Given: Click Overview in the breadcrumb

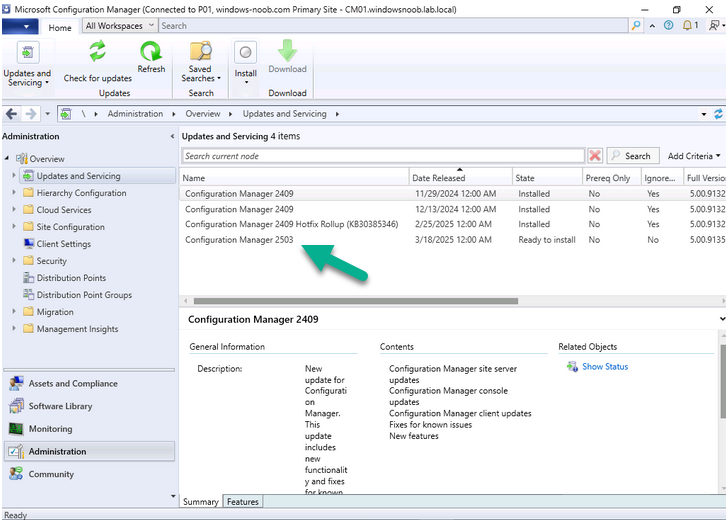Looking at the screenshot, I should click(203, 114).
